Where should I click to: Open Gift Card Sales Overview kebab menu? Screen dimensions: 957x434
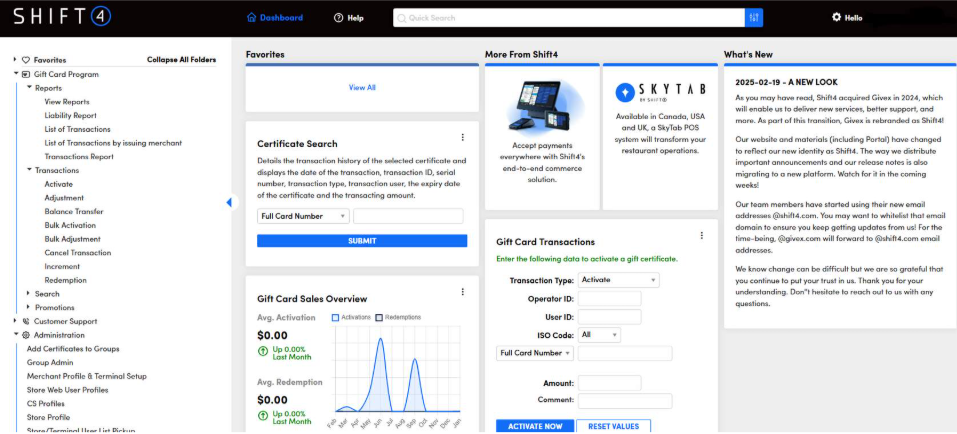coord(462,292)
